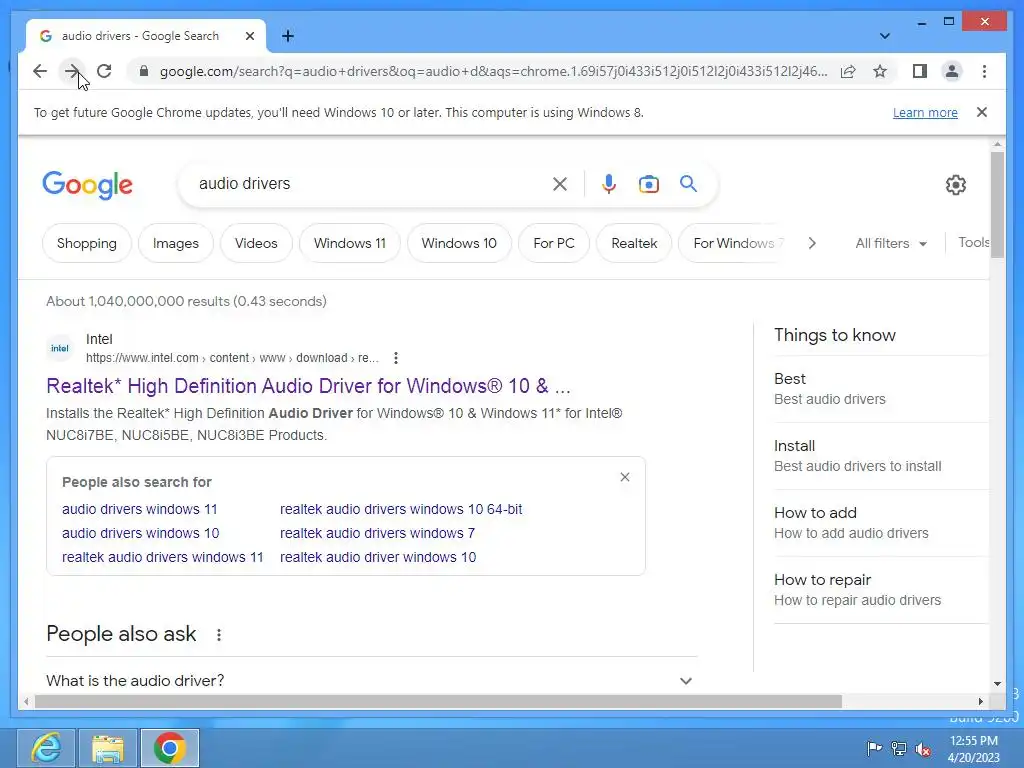
Task: Open Chrome profile avatar
Action: point(952,71)
